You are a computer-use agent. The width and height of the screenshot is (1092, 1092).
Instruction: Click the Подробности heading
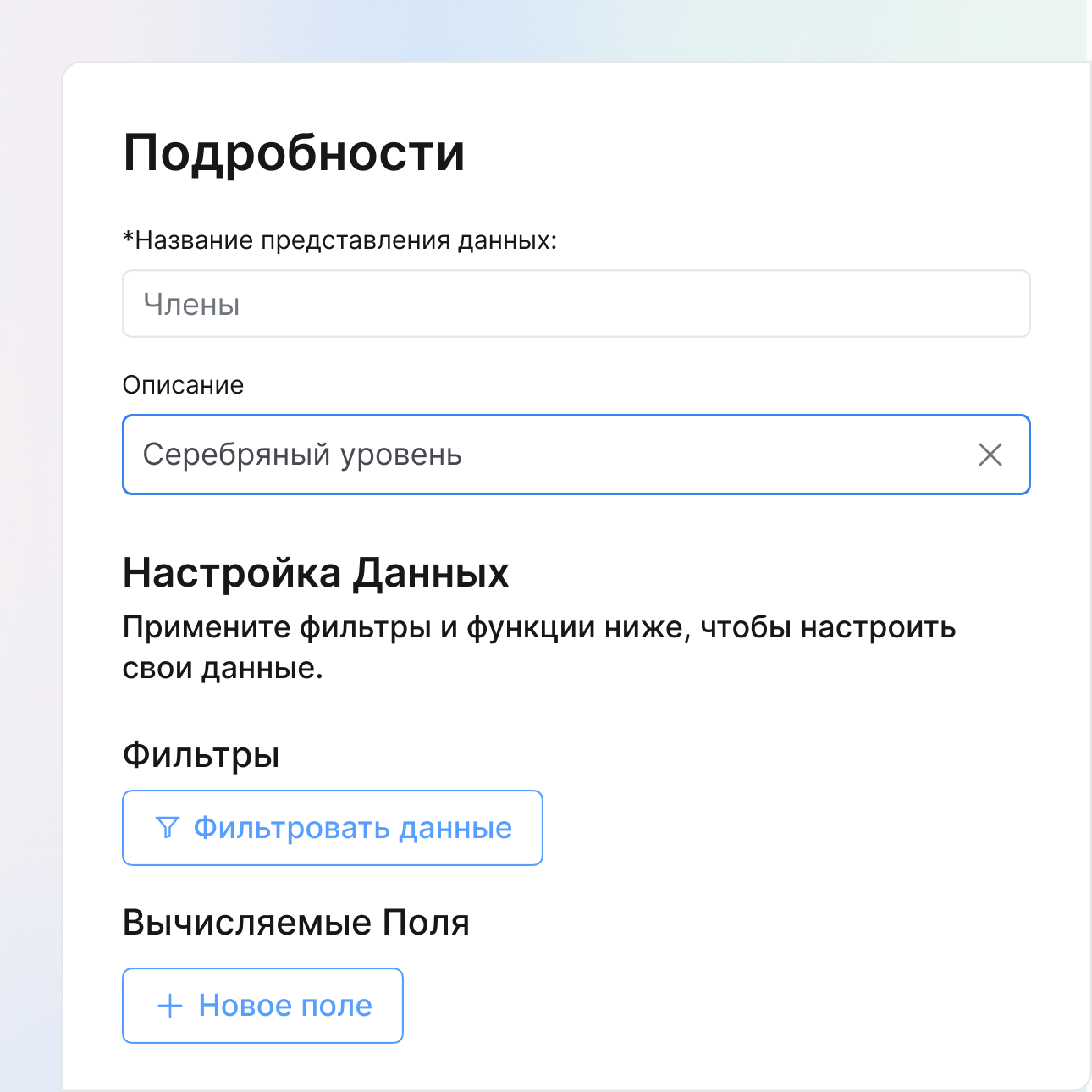[x=294, y=153]
